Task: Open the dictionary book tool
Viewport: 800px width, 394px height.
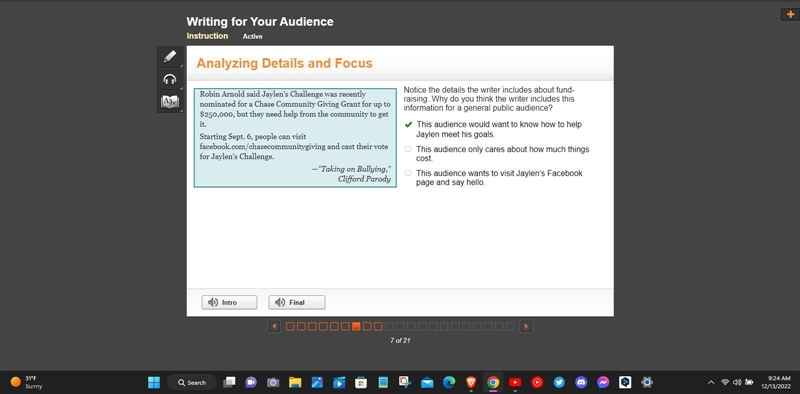Action: [x=169, y=102]
